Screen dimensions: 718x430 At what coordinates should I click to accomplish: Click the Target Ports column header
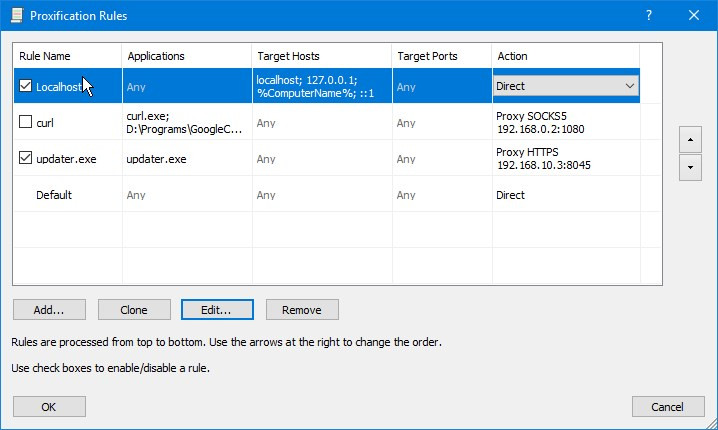coord(442,56)
